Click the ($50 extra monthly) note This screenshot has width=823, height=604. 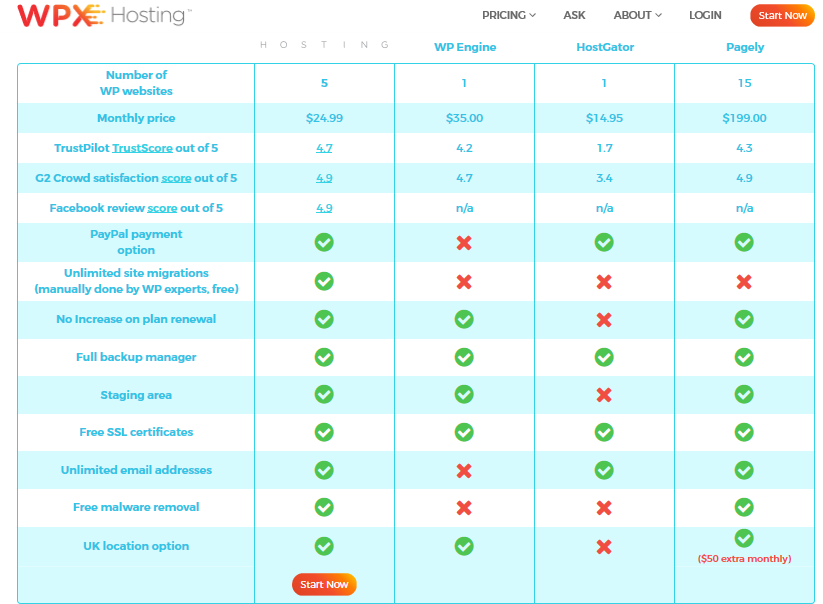point(744,558)
